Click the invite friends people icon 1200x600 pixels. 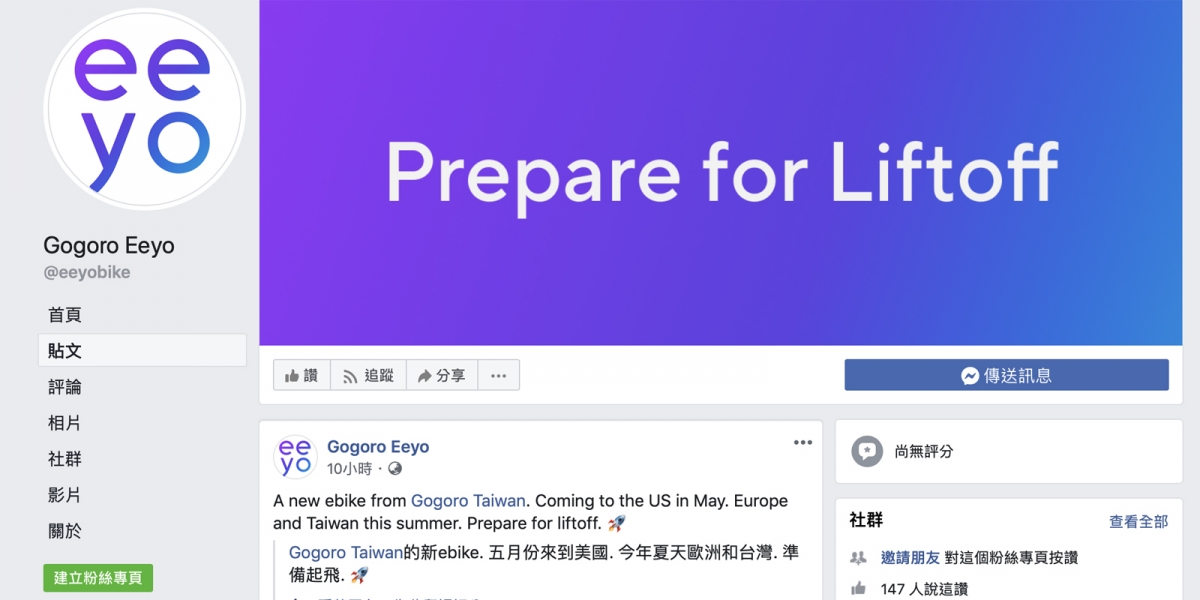coord(858,557)
